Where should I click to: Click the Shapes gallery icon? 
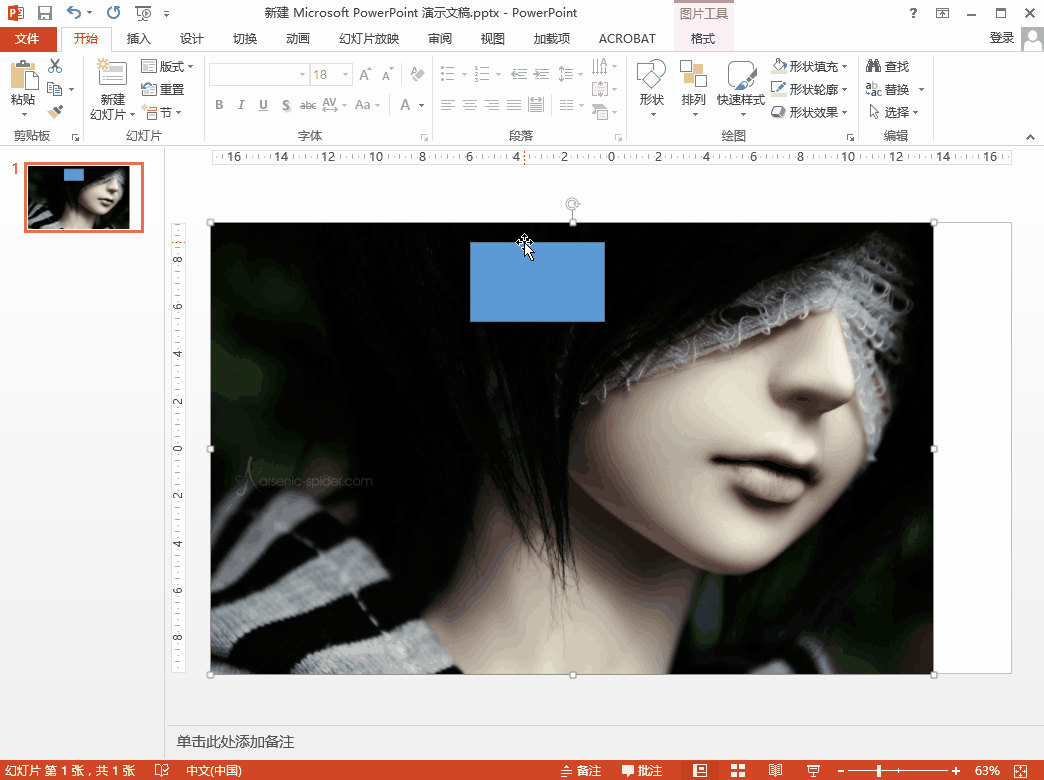[651, 74]
